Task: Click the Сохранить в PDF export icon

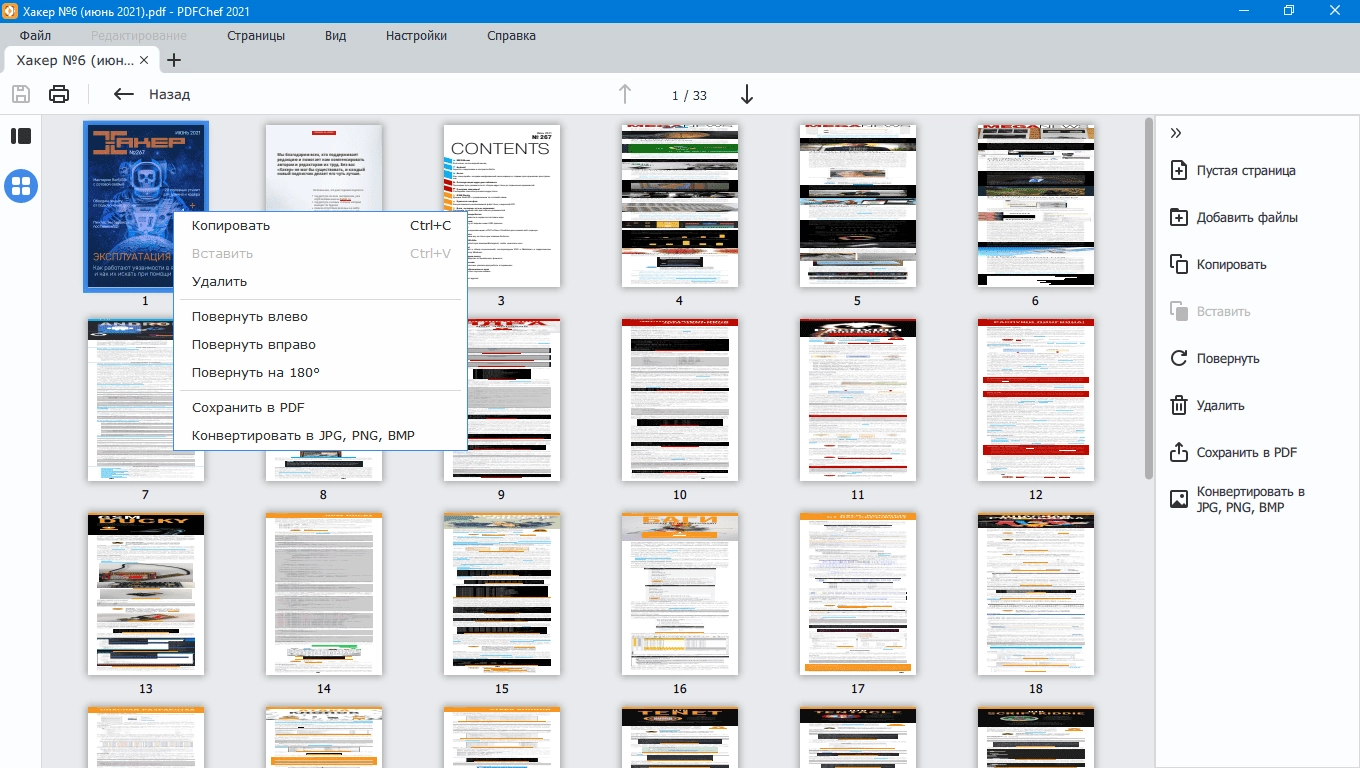Action: 1178,452
